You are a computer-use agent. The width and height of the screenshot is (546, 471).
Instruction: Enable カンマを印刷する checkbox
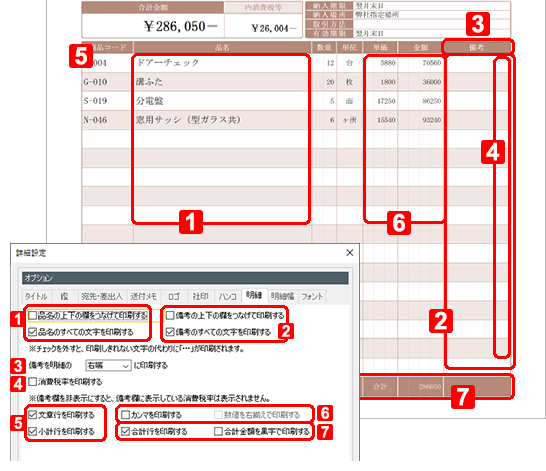point(125,415)
